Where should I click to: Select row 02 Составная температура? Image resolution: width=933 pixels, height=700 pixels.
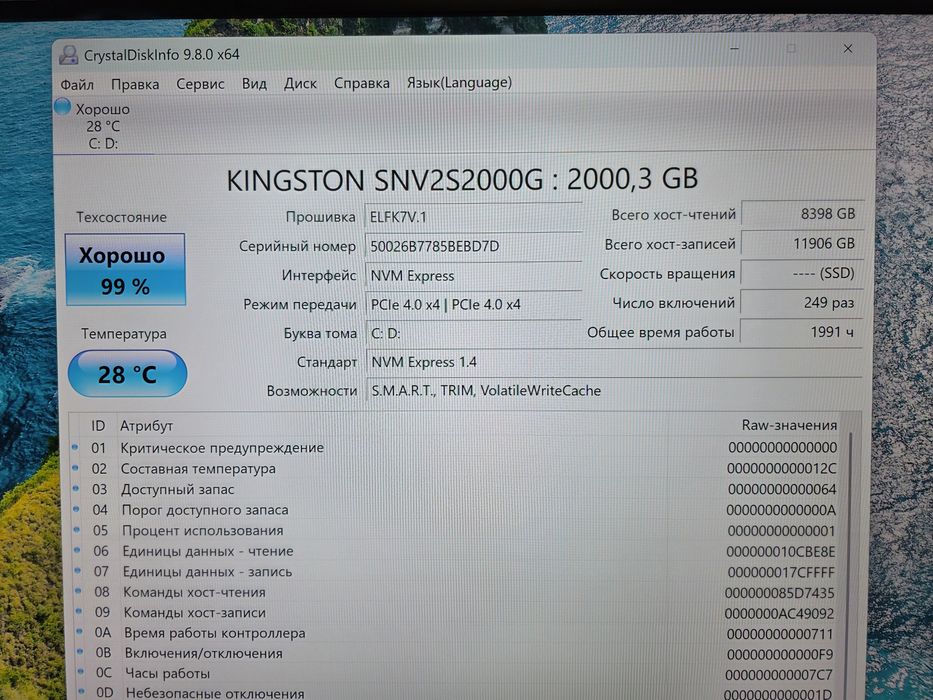[x=456, y=468]
